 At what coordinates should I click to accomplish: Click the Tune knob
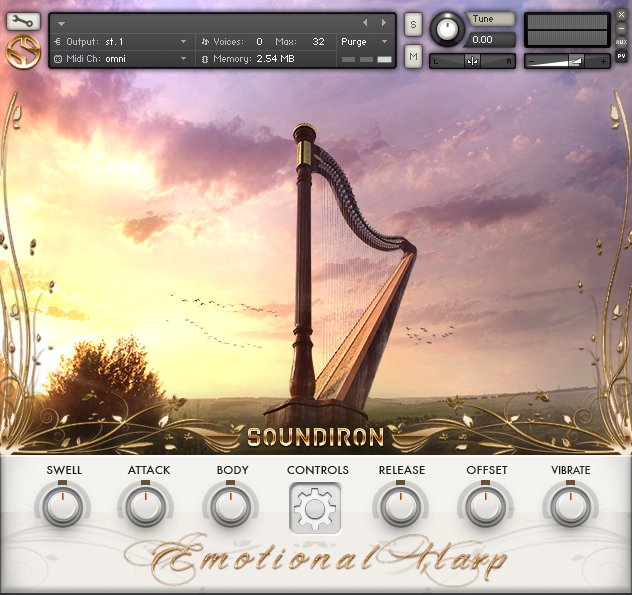click(447, 29)
